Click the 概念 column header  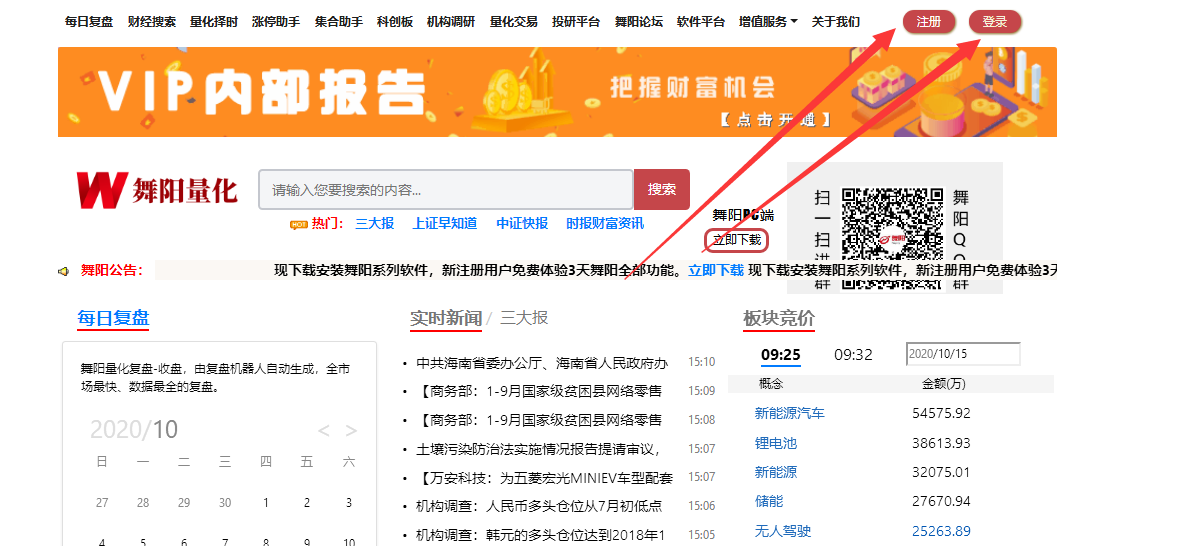point(771,384)
